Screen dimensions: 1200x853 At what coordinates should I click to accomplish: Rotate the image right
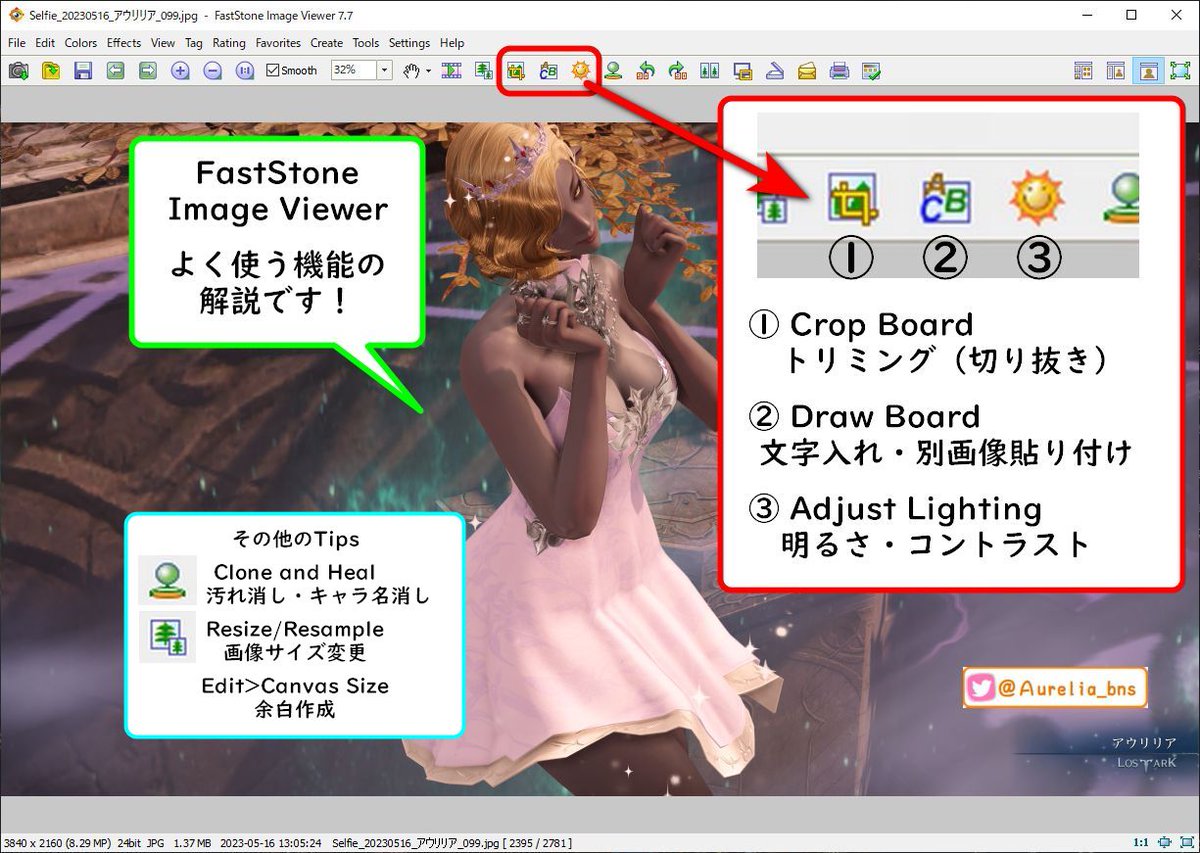click(x=678, y=70)
